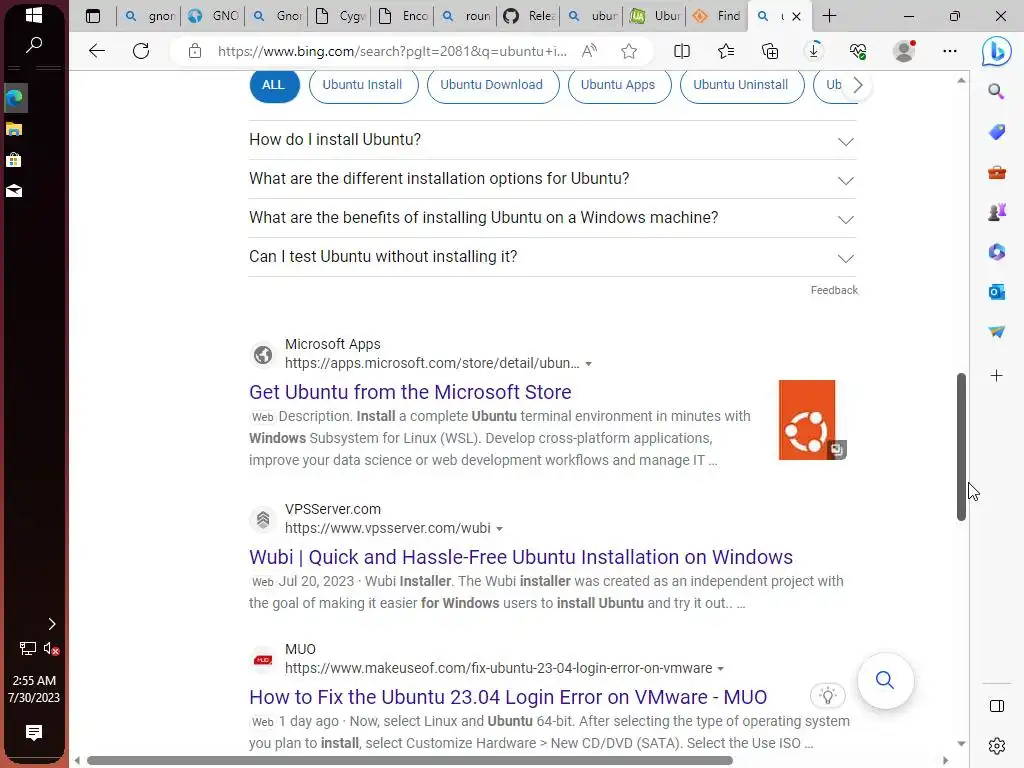Open Collections panel
The height and width of the screenshot is (768, 1024).
pos(770,51)
